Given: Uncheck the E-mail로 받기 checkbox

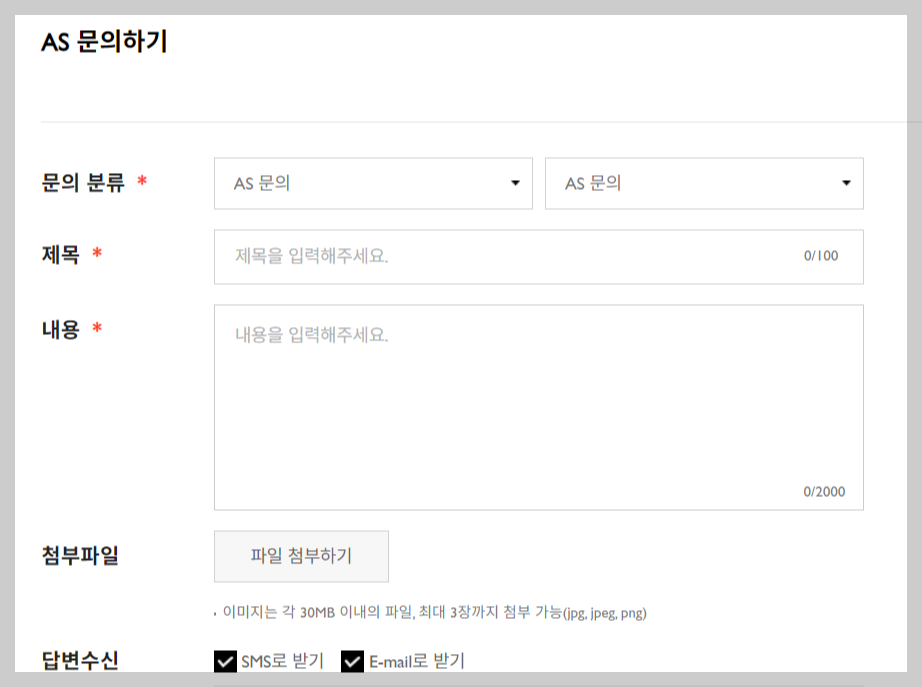Looking at the screenshot, I should [352, 661].
